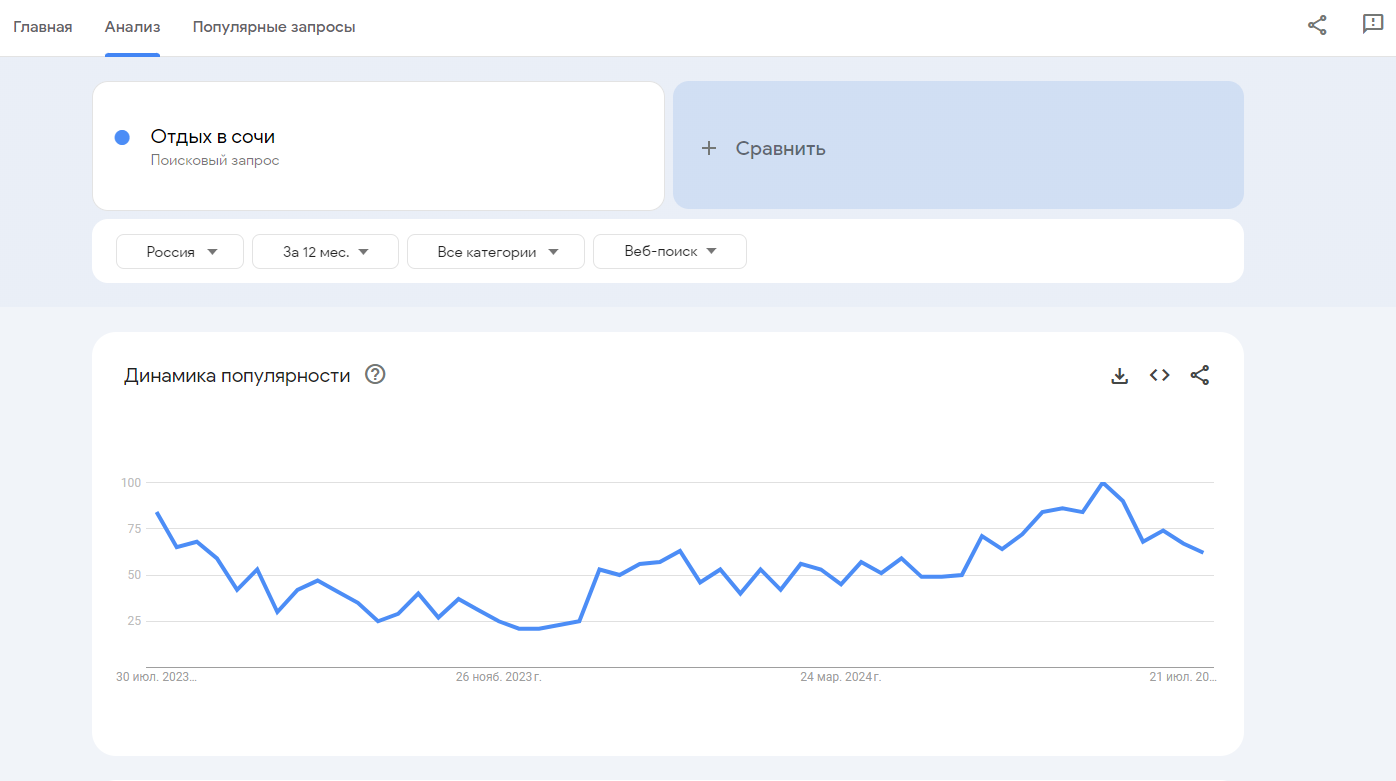This screenshot has width=1396, height=781.
Task: Click the 24 мар. 2024 г. axis label
Action: tap(840, 677)
